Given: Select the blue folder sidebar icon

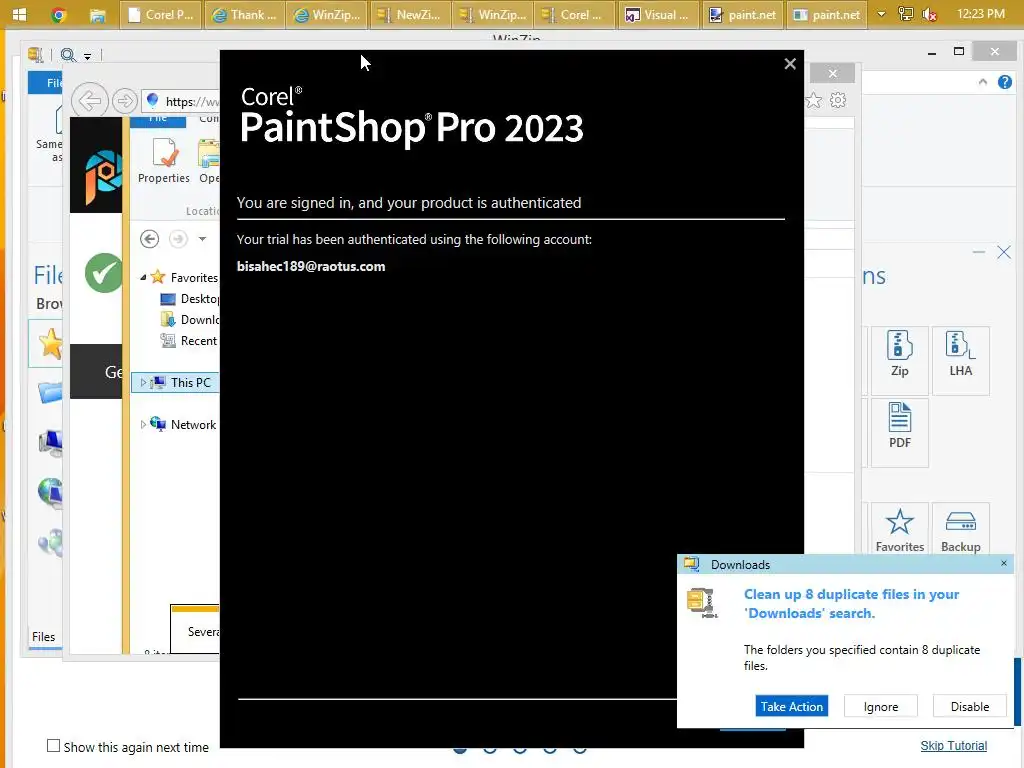Looking at the screenshot, I should click(x=50, y=392).
